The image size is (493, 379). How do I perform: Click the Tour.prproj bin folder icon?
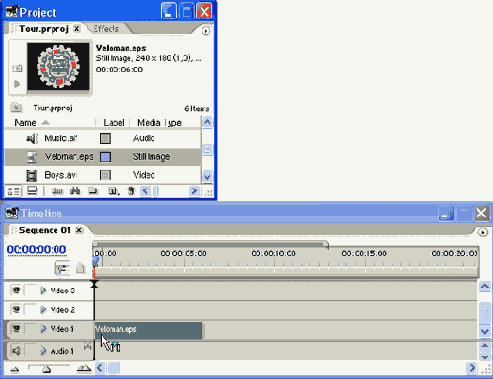coord(16,108)
